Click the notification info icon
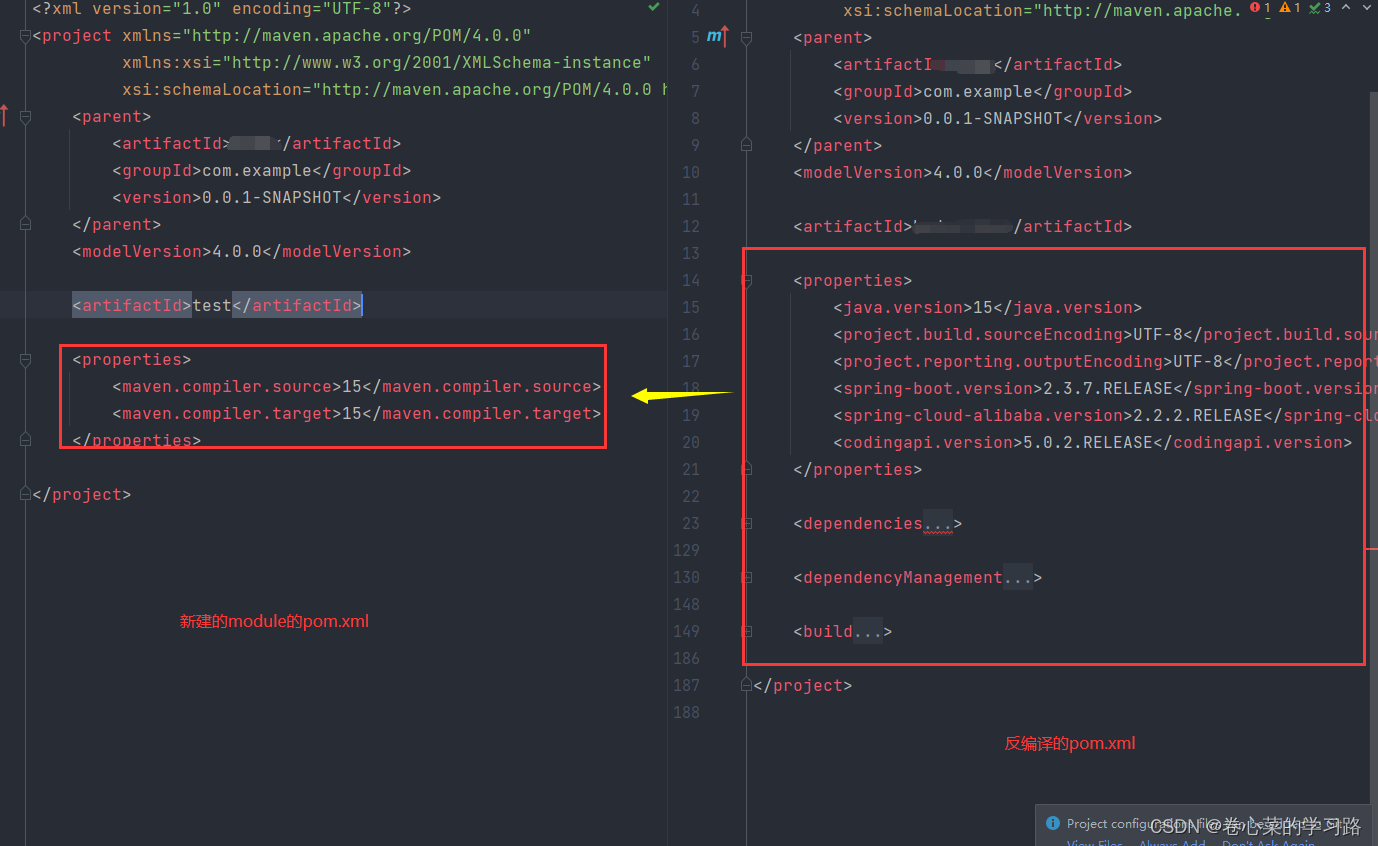 pyautogui.click(x=1052, y=823)
